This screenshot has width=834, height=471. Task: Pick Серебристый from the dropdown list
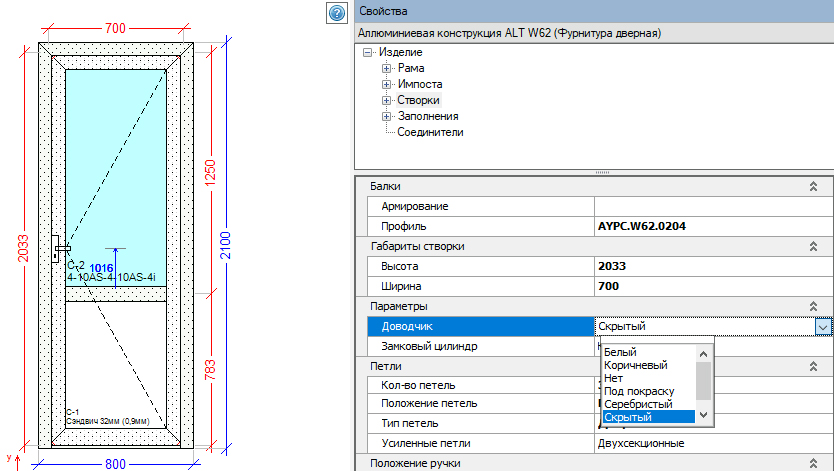click(x=638, y=403)
